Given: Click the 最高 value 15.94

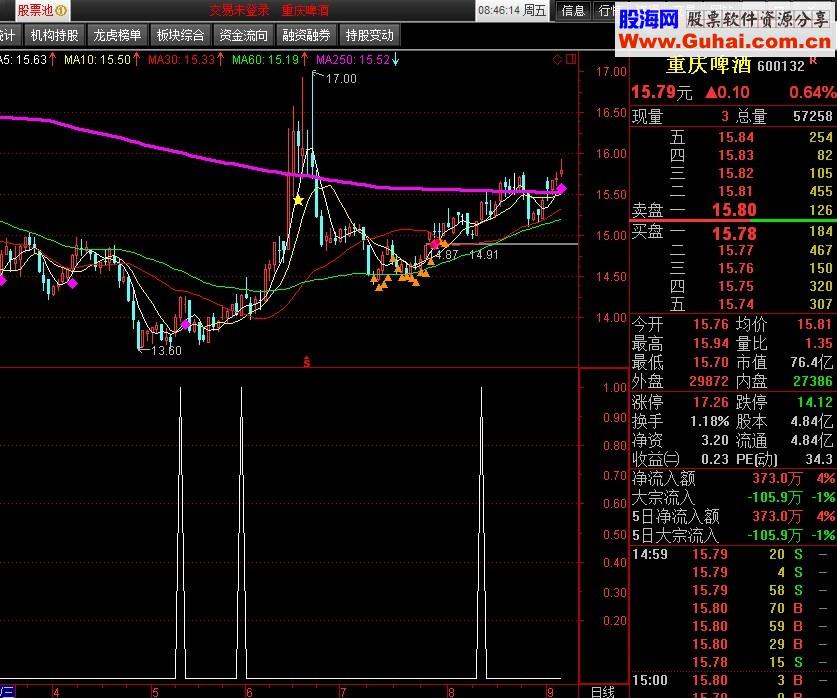Looking at the screenshot, I should pos(710,343).
